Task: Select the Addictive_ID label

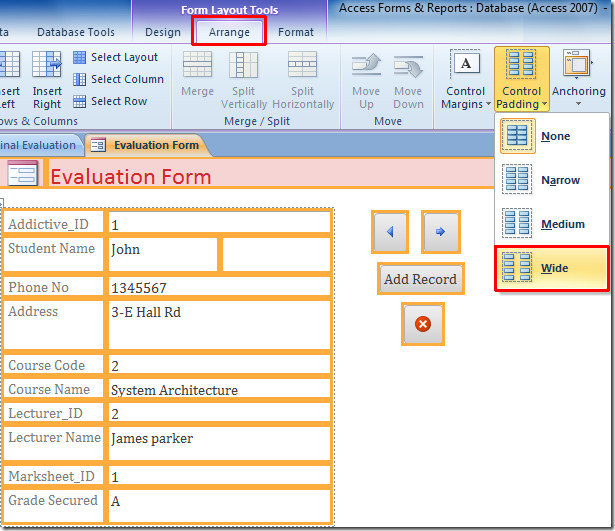Action: (53, 223)
